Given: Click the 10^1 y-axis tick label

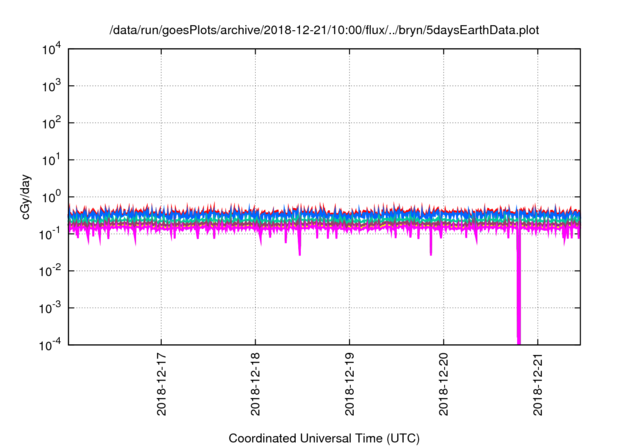Looking at the screenshot, I should 51,160.
